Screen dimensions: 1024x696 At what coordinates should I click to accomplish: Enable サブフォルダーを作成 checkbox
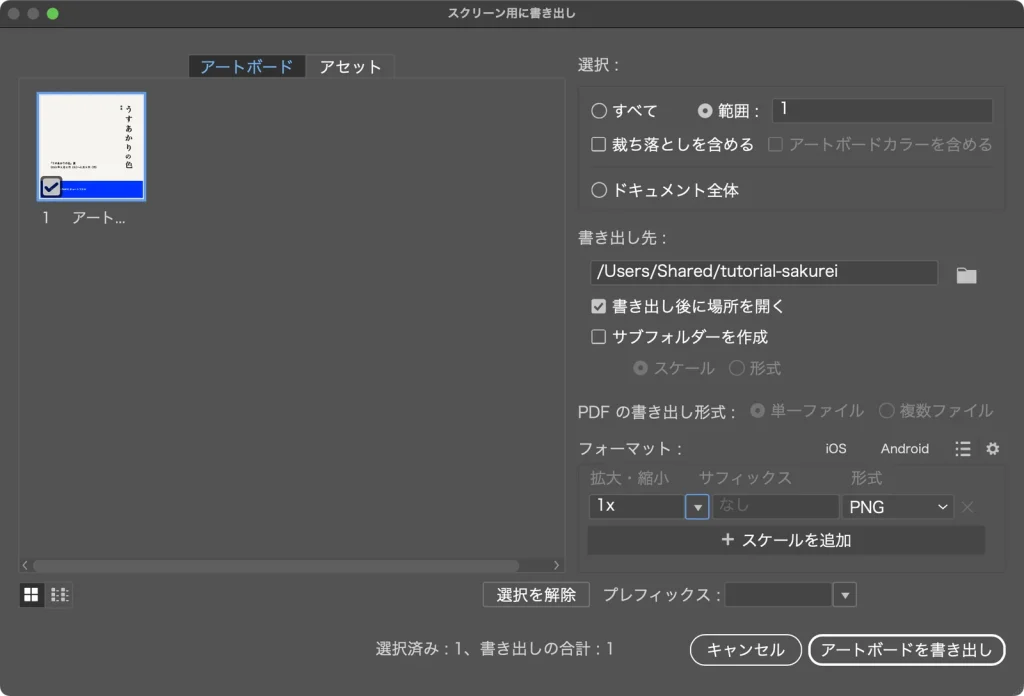pyautogui.click(x=598, y=337)
